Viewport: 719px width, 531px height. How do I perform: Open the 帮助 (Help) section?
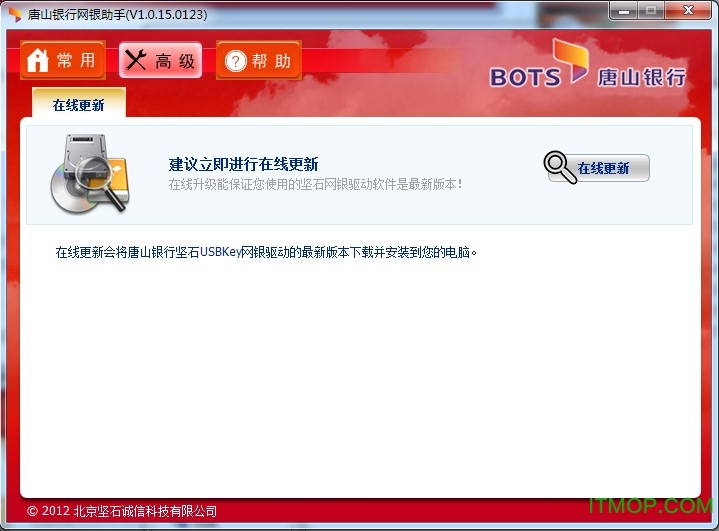(259, 60)
